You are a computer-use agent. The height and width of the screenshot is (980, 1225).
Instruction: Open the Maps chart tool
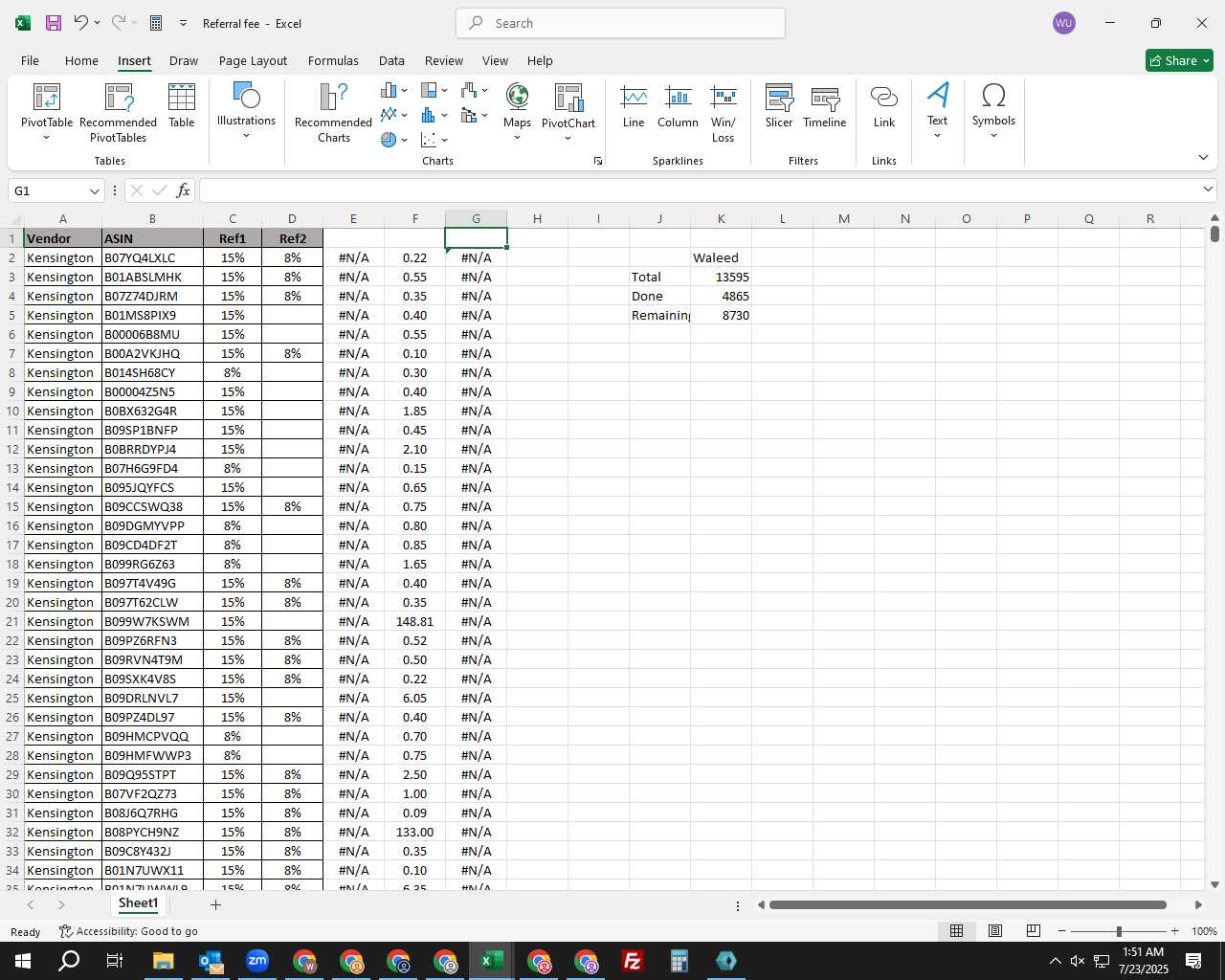517,112
